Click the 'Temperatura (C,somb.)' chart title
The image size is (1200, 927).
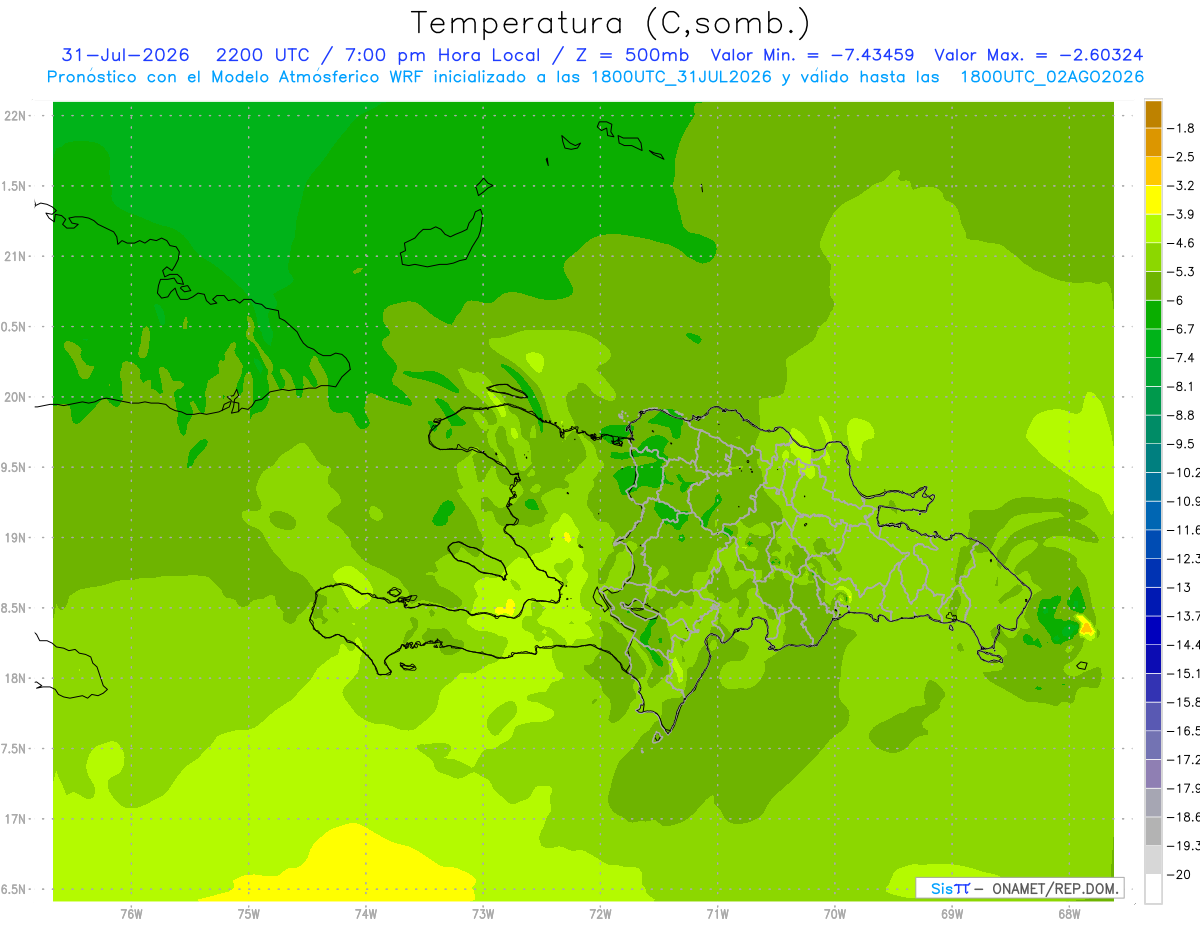(610, 23)
